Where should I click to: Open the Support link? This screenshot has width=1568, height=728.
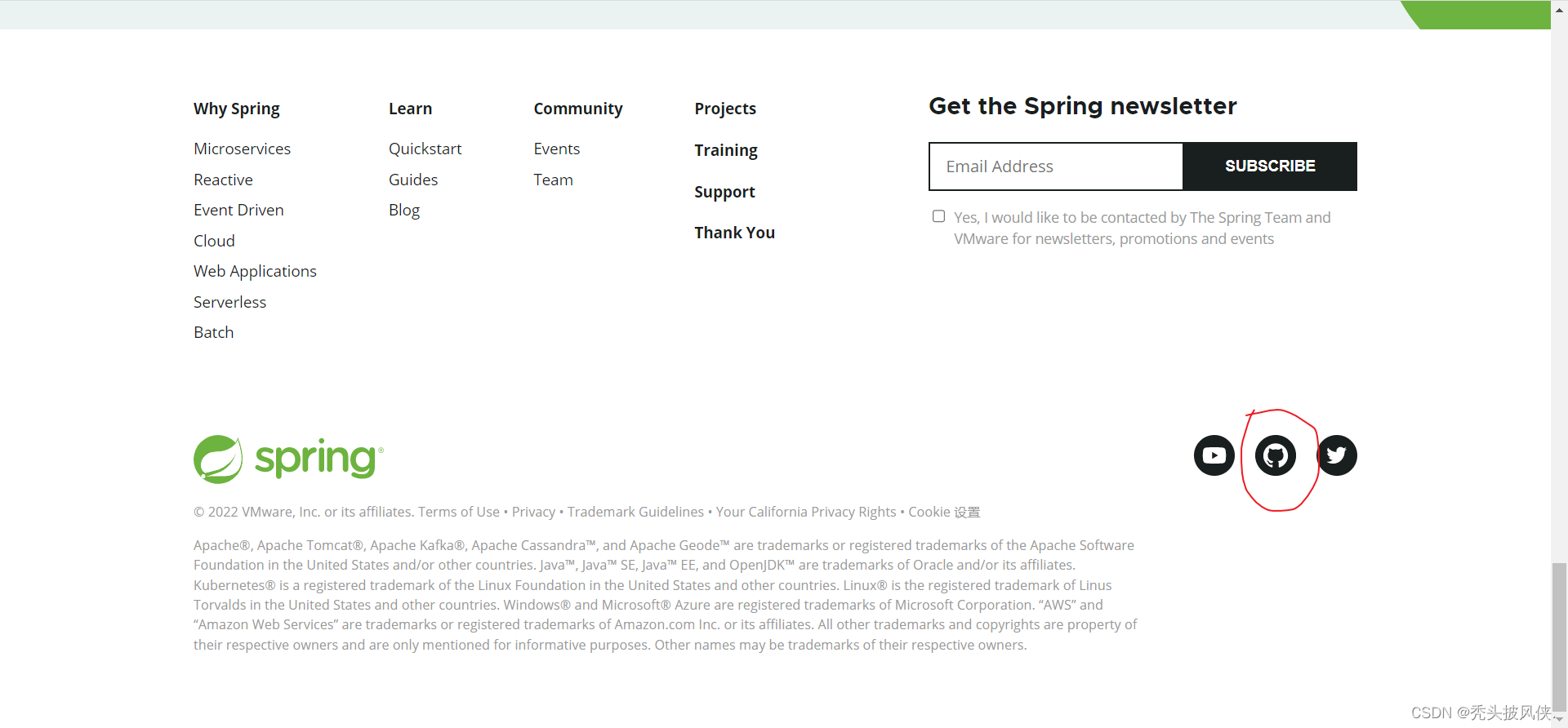tap(724, 192)
